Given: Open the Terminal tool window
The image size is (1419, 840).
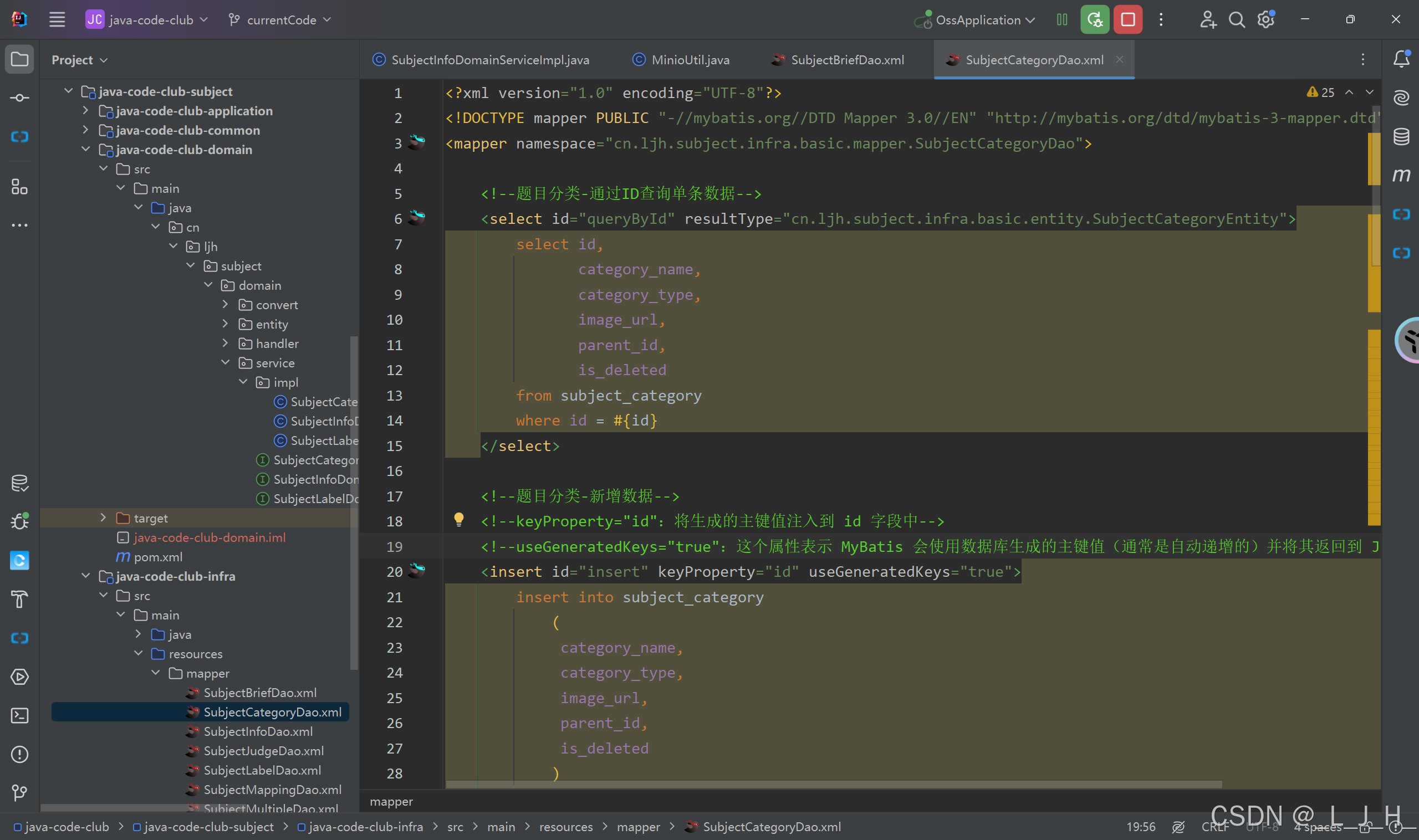Looking at the screenshot, I should click(x=20, y=715).
